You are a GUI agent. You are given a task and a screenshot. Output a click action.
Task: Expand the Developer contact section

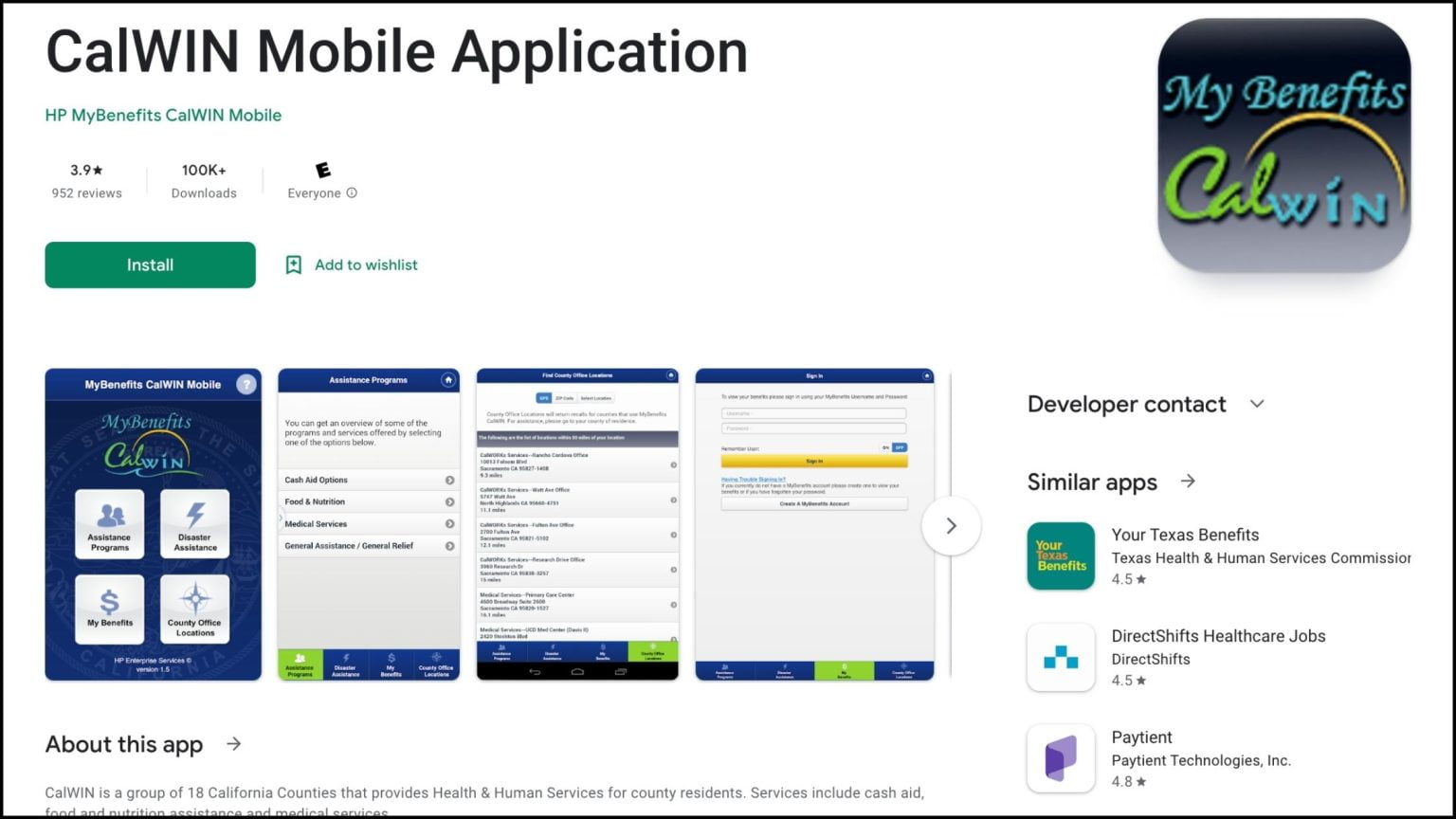tap(1257, 404)
